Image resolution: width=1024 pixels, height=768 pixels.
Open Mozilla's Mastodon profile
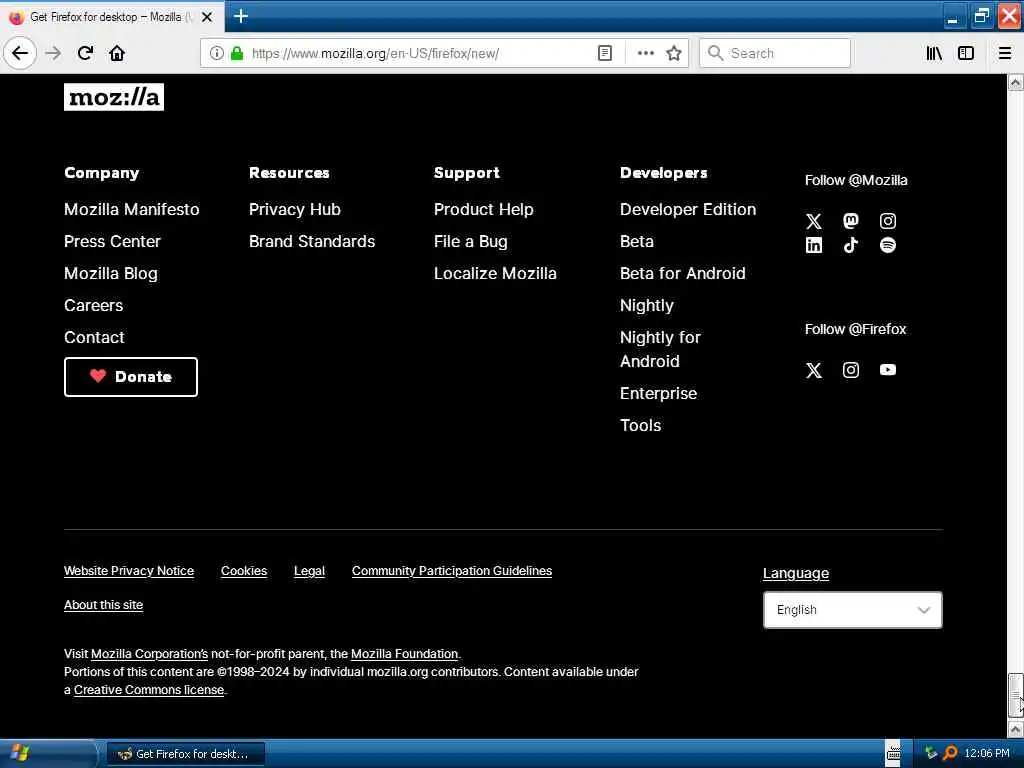coord(851,221)
